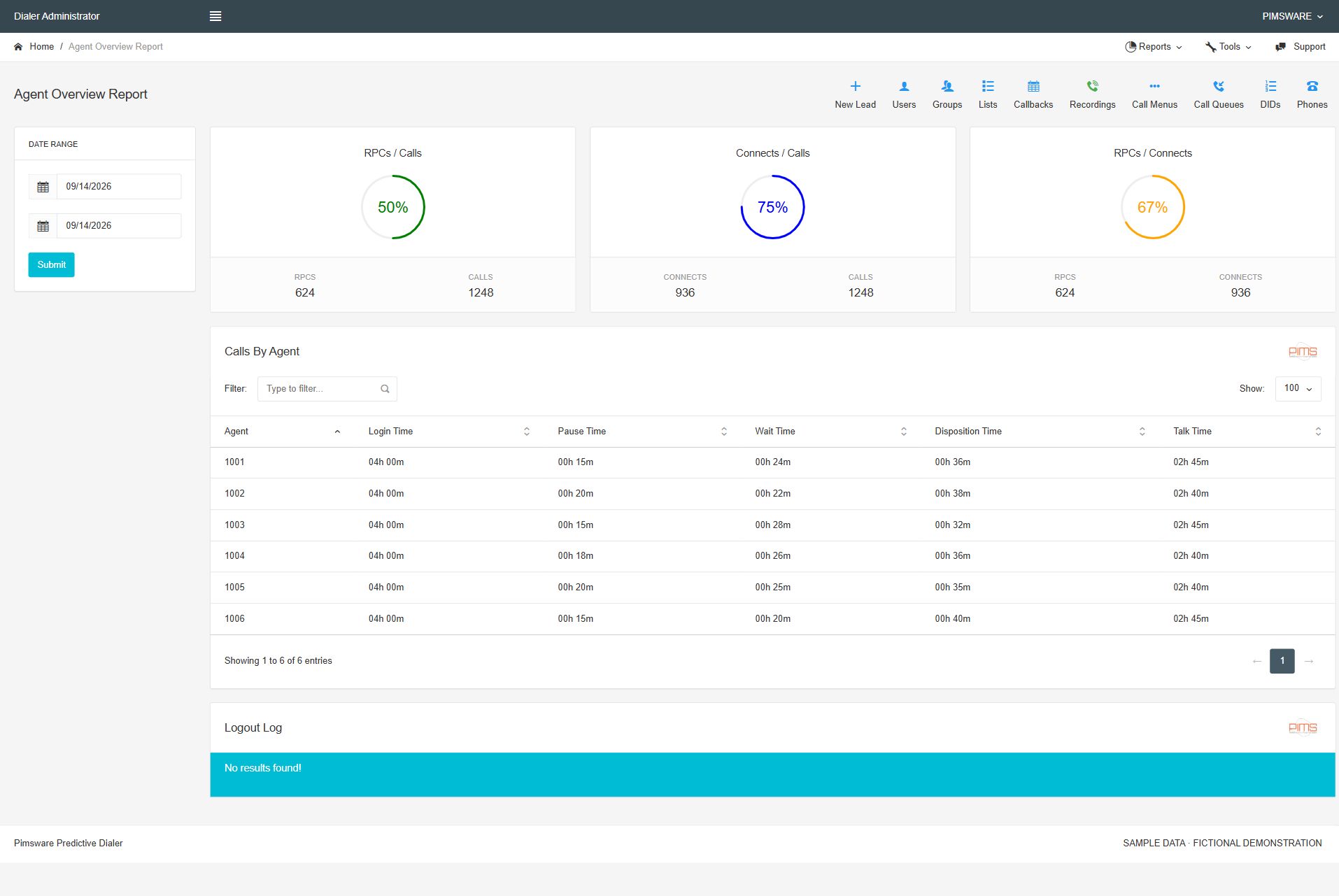1339x896 pixels.
Task: Click wait time 00h 28m cell
Action: [772, 525]
